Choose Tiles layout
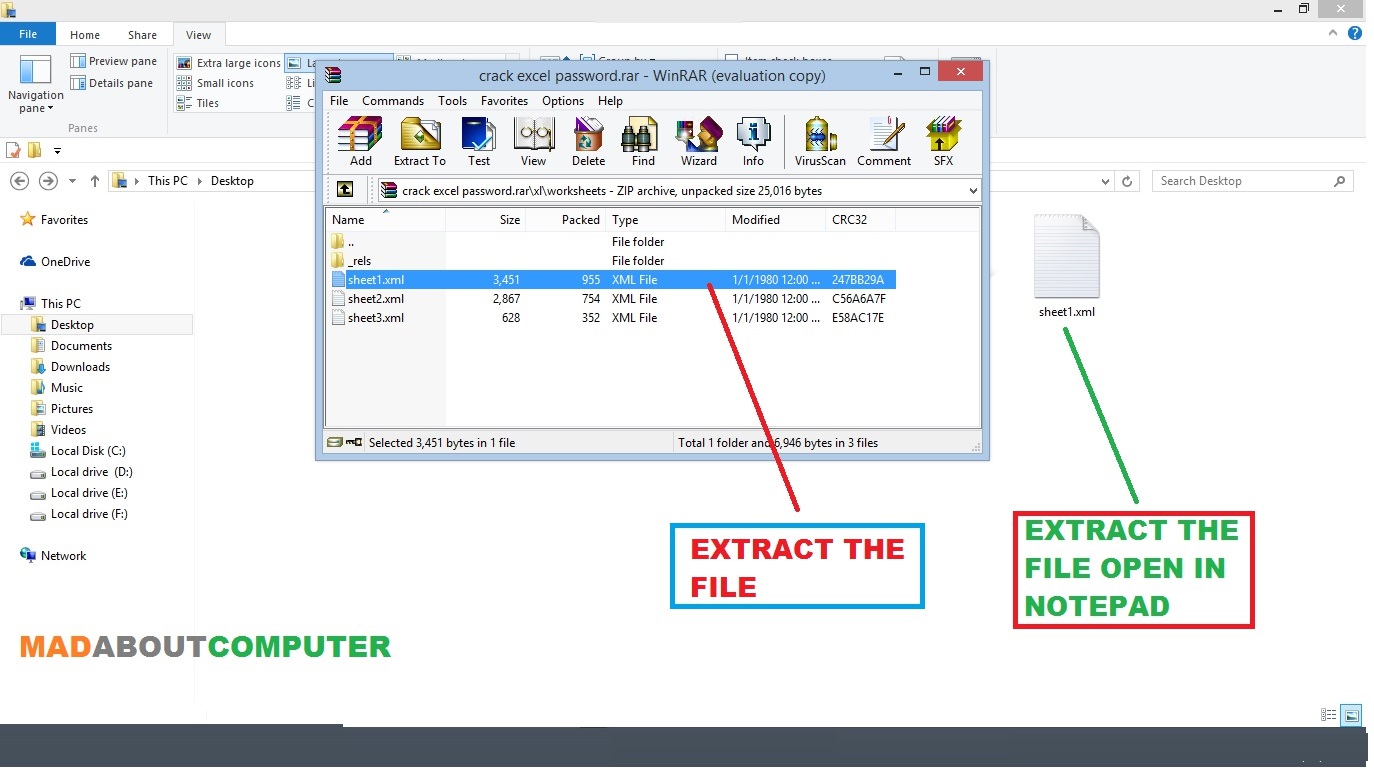Screen dimensions: 1374x777 tap(198, 103)
